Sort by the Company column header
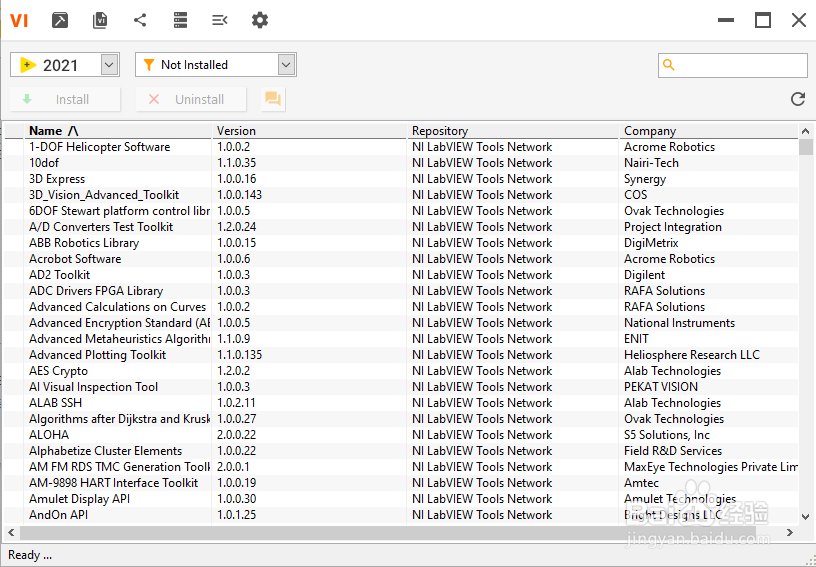This screenshot has height=567, width=816. coord(709,131)
